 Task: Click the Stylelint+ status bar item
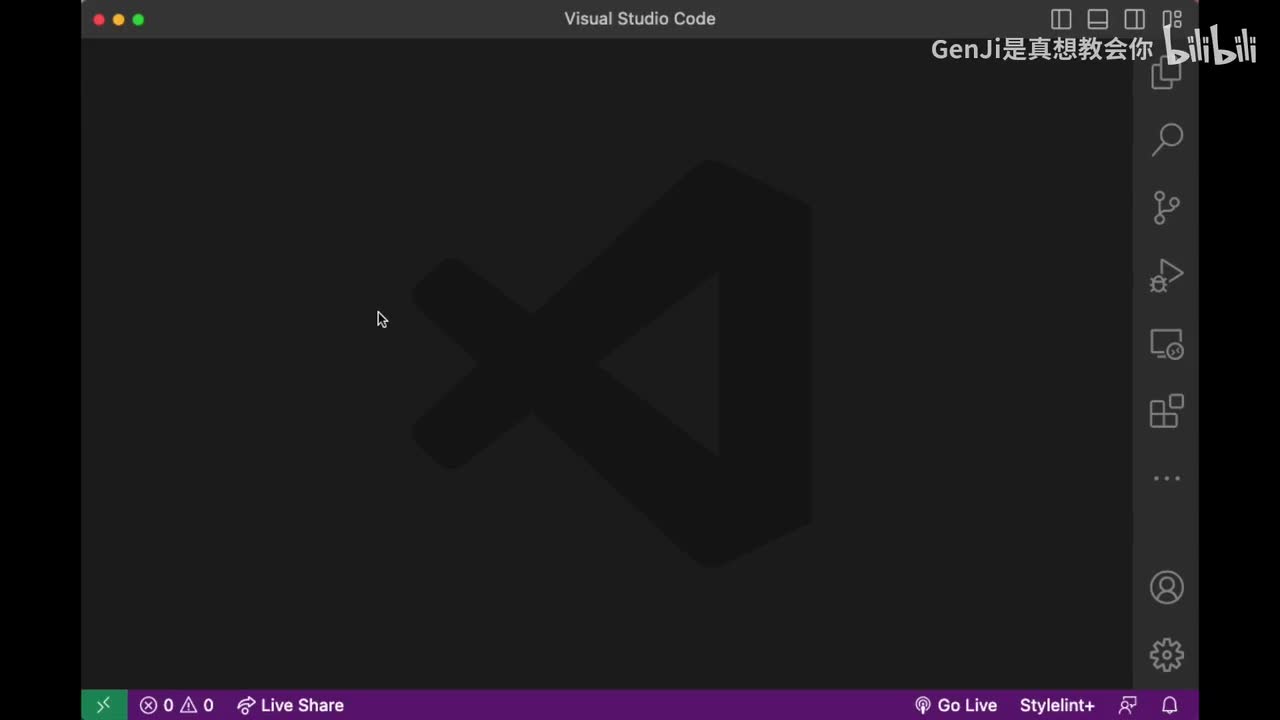[1057, 705]
